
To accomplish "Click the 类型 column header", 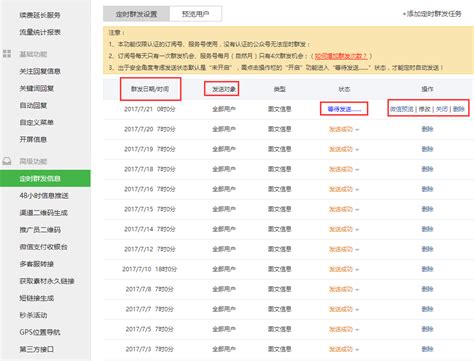I will [280, 89].
